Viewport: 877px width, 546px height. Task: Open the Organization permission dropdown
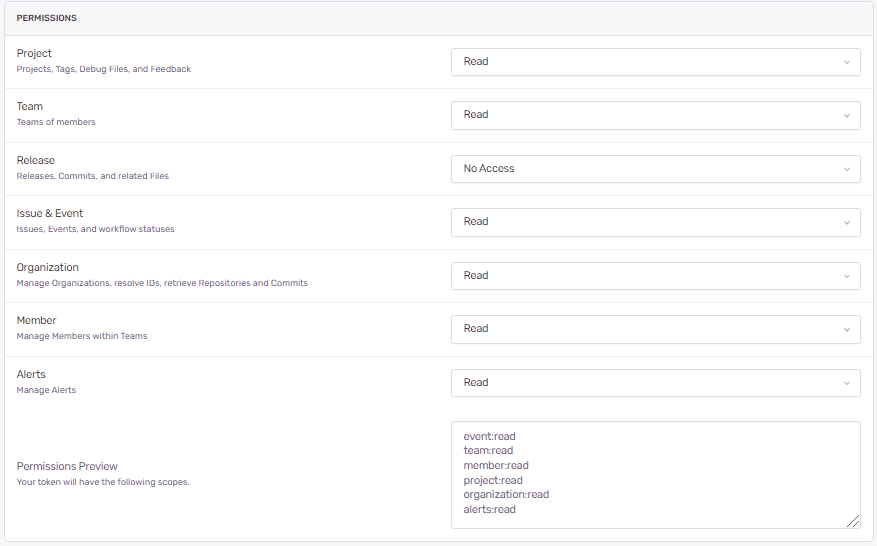point(656,276)
